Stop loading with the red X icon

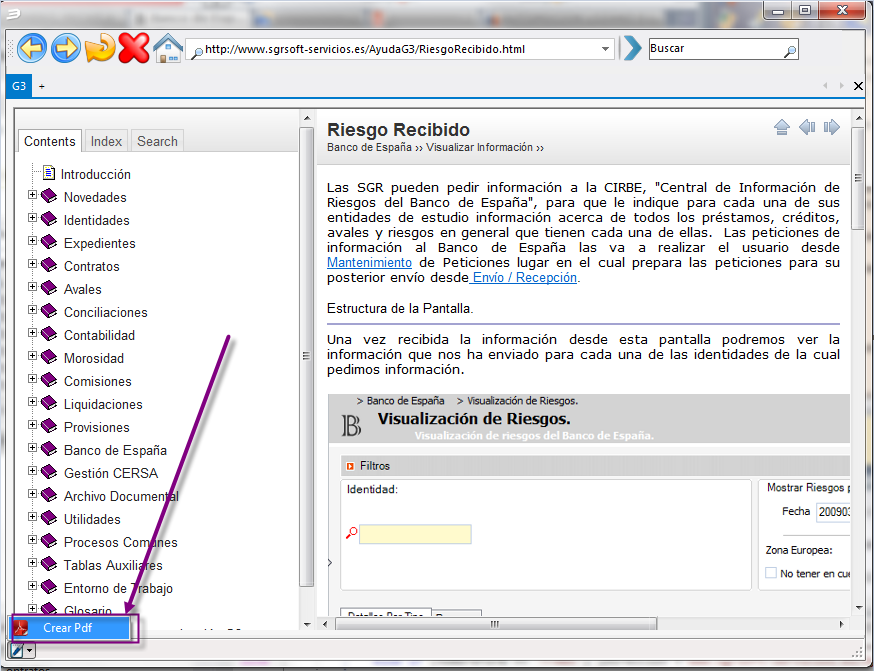pos(134,48)
